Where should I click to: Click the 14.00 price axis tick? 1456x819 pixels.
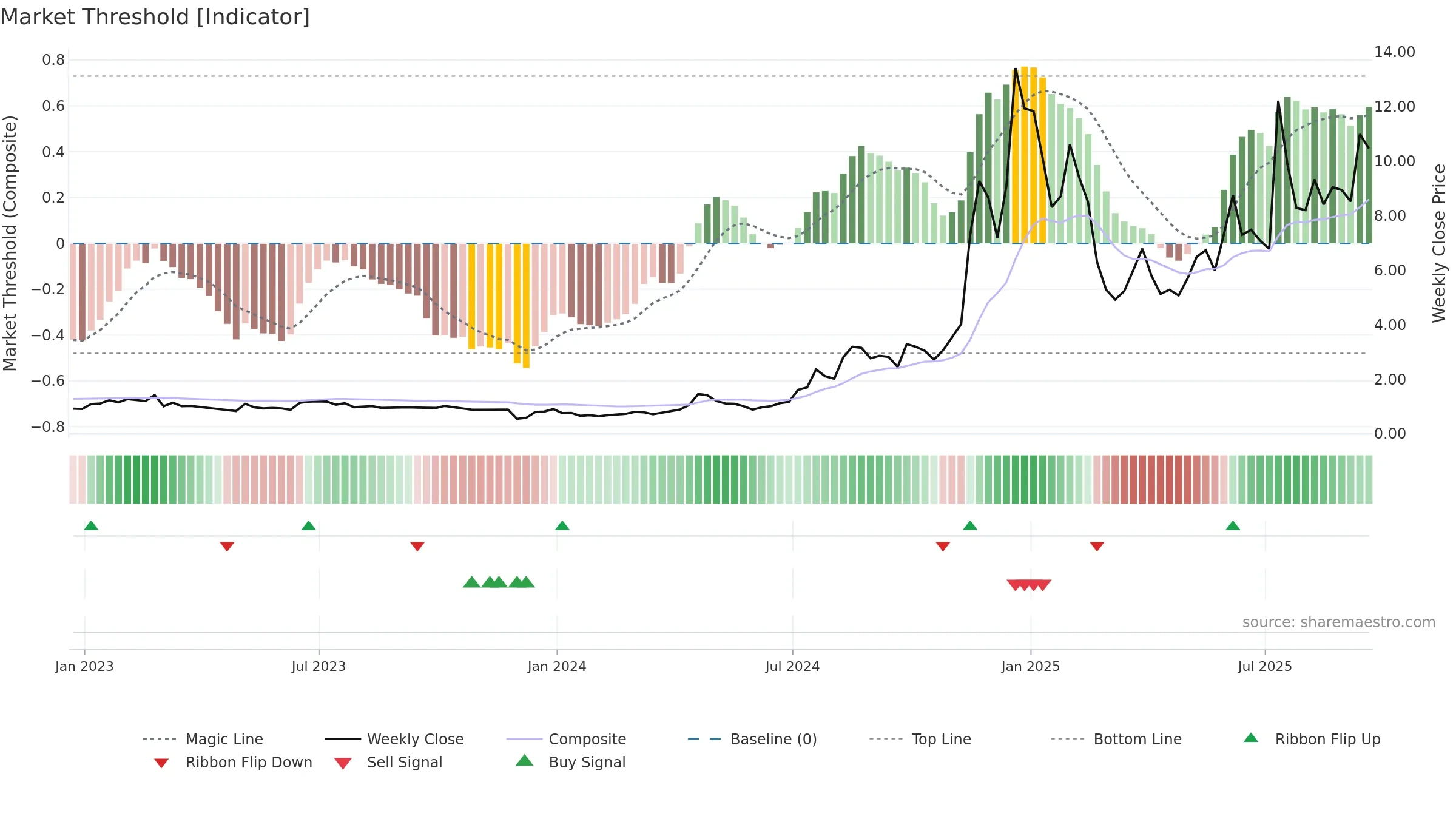point(1395,52)
